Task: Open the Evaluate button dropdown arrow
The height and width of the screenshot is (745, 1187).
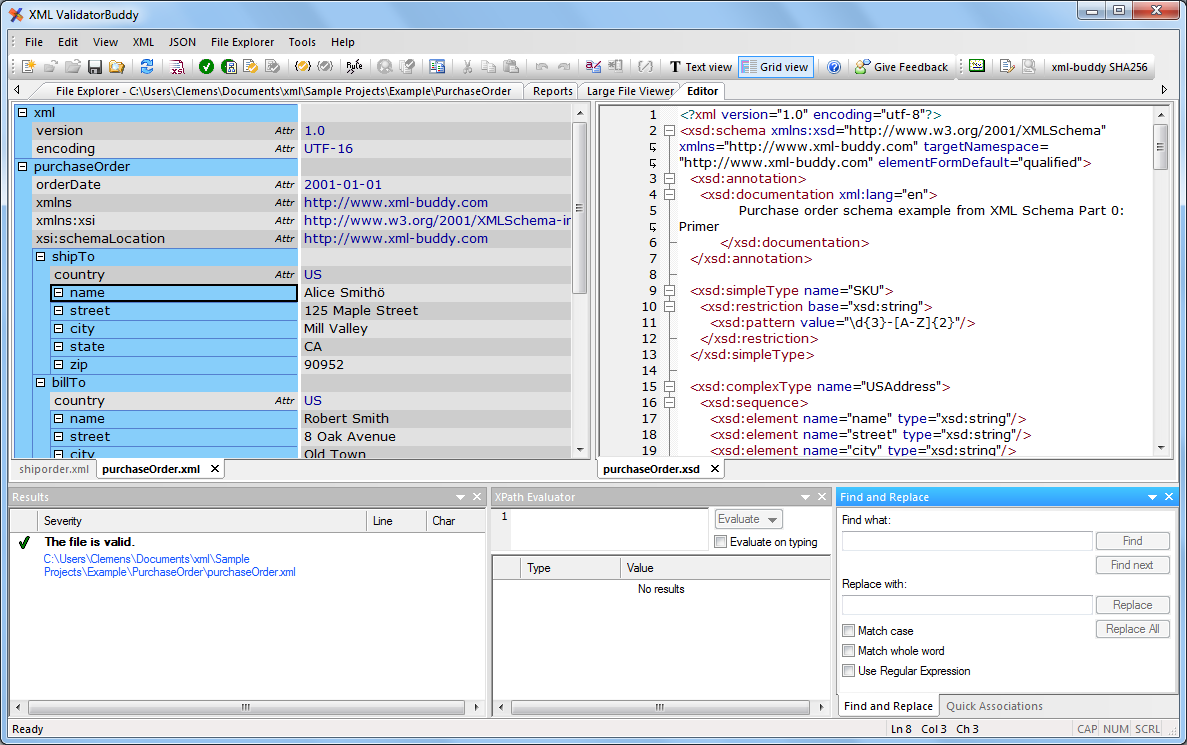Action: point(772,520)
